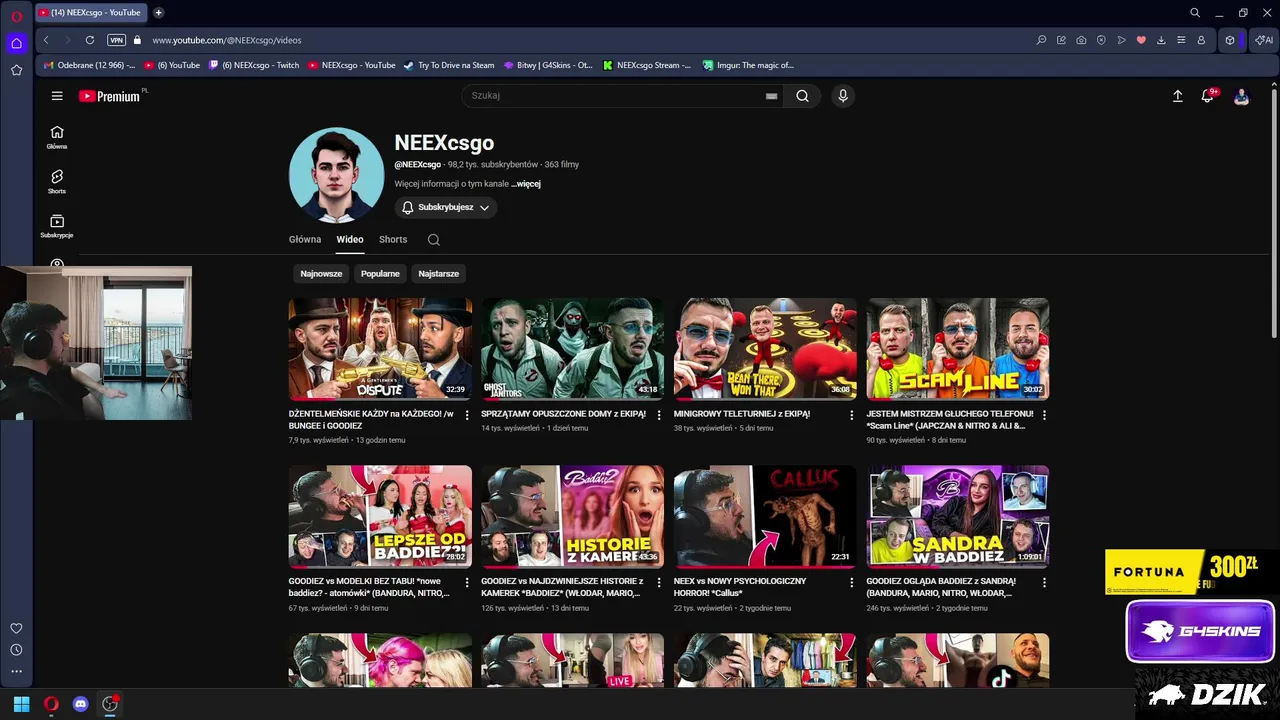
Task: Open the Opera menu logo
Action: coord(16,16)
